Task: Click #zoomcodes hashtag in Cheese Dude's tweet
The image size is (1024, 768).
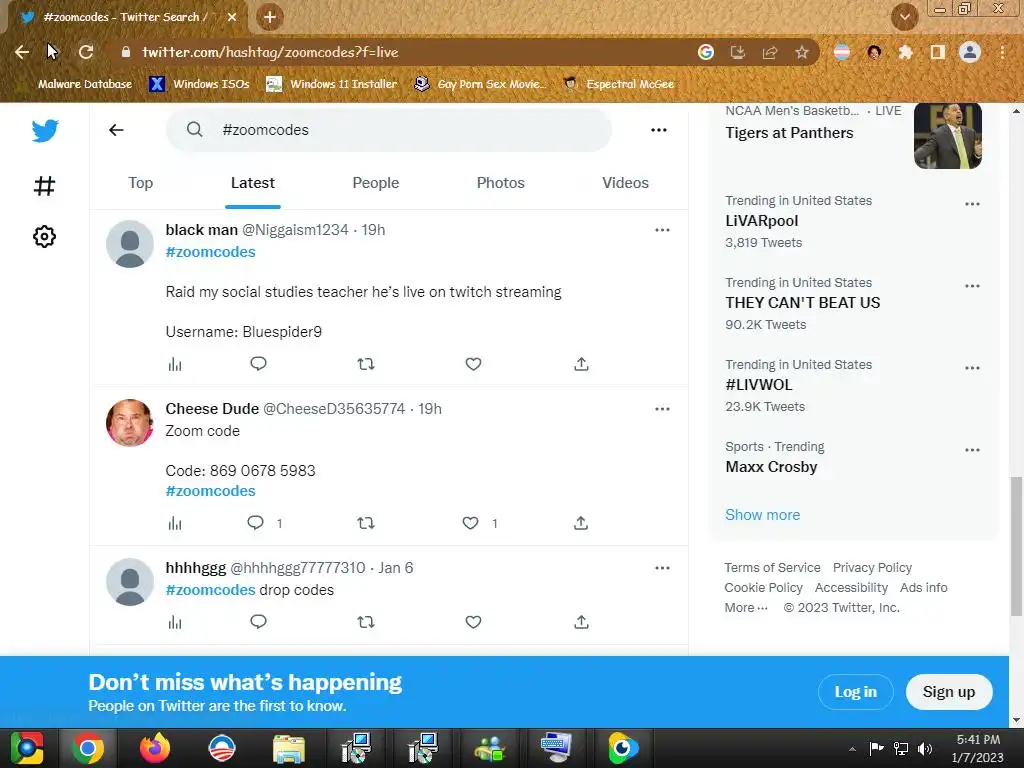Action: point(210,491)
